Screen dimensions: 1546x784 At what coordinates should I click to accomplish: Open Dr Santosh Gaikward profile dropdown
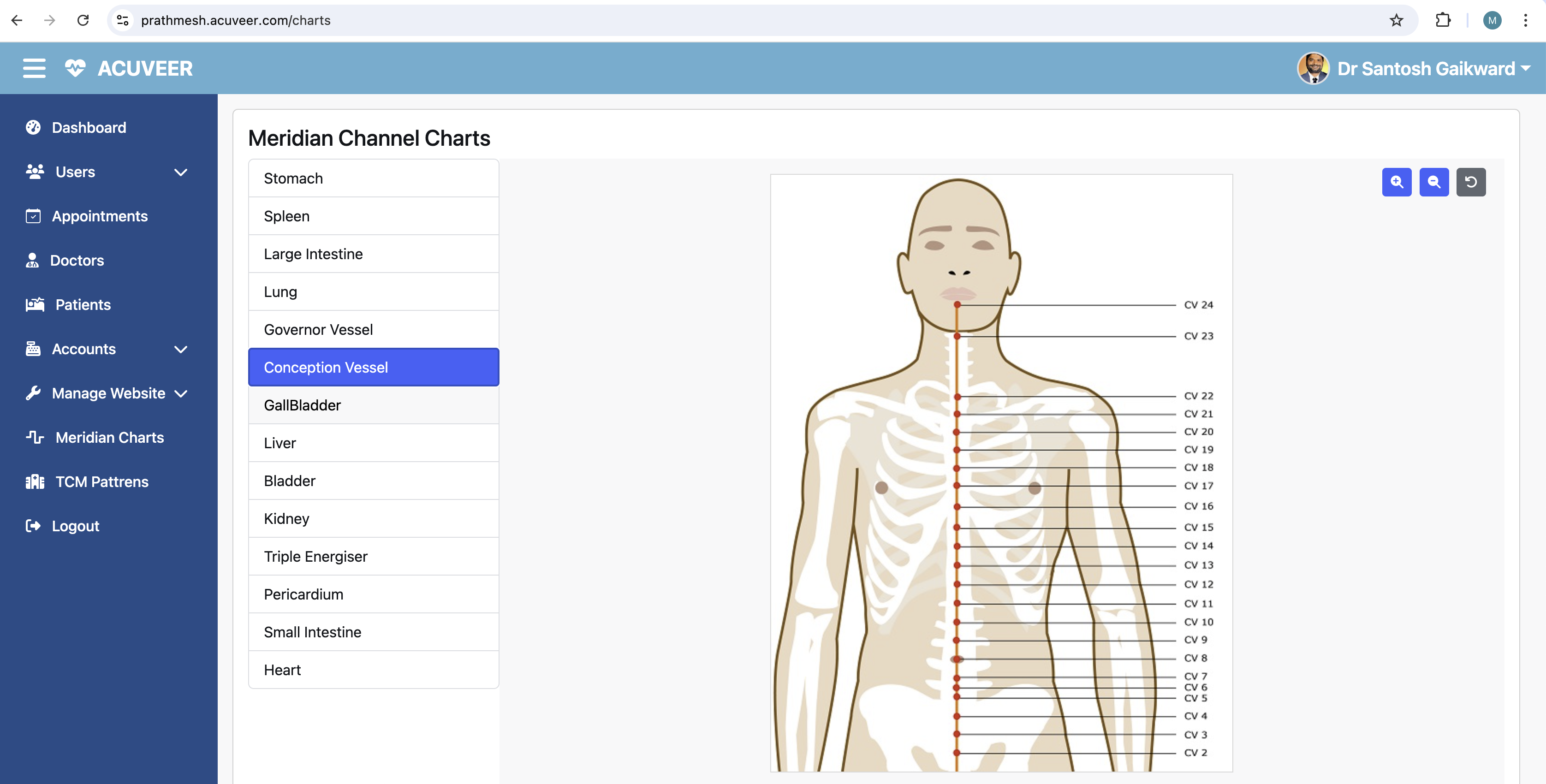click(x=1425, y=68)
